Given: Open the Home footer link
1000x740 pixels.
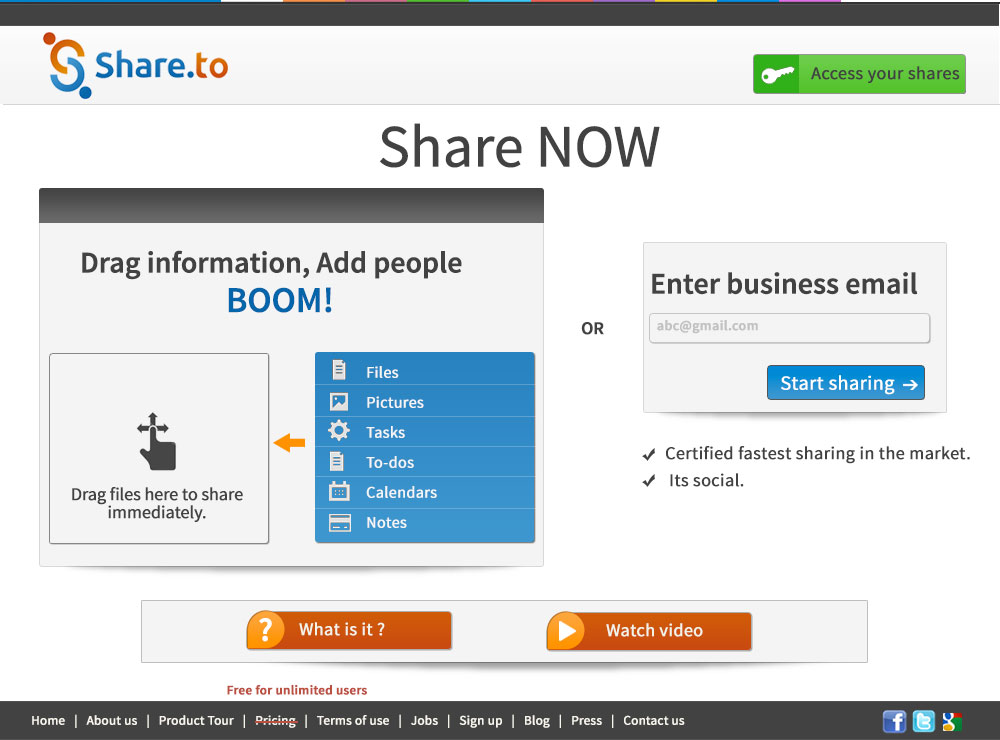Looking at the screenshot, I should point(48,720).
